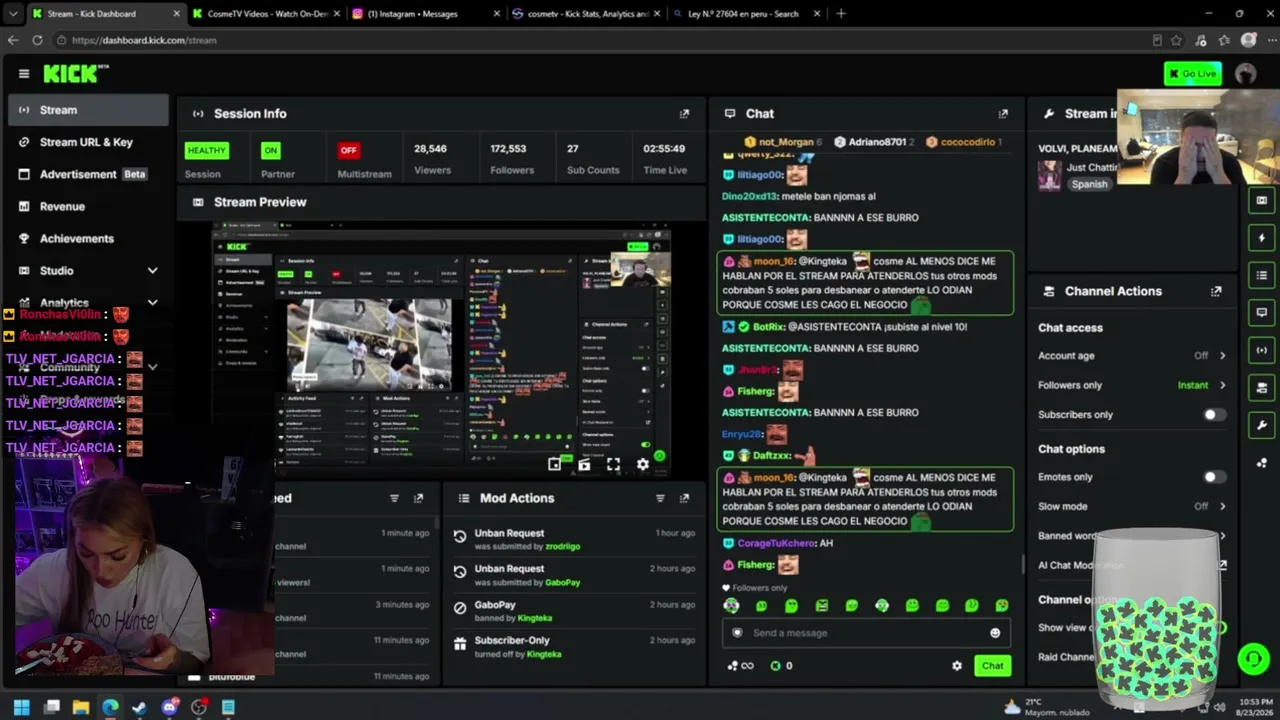Switch to cosmetv Kick Stats browser tab

click(586, 14)
